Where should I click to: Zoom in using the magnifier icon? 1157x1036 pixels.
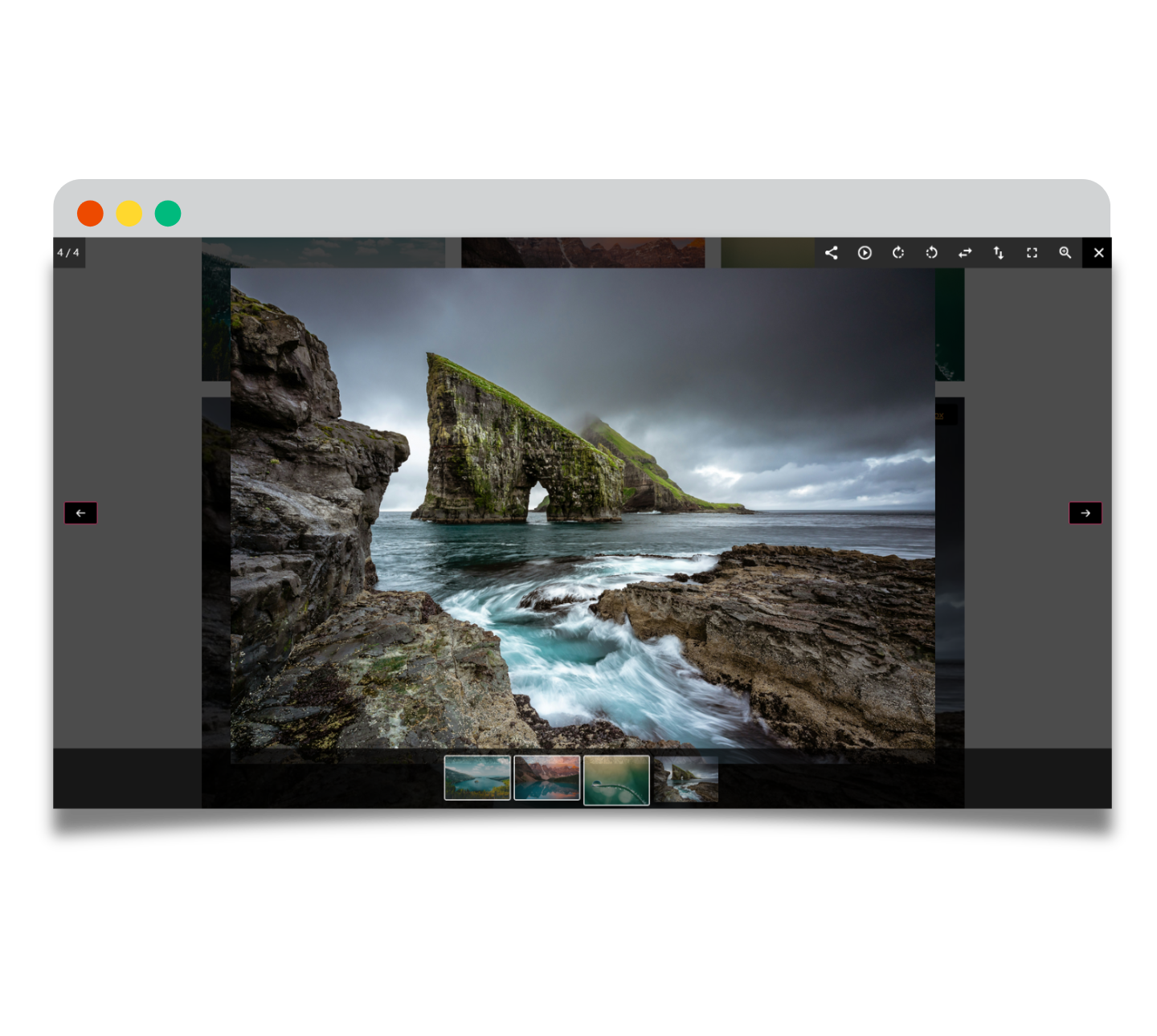click(1065, 253)
